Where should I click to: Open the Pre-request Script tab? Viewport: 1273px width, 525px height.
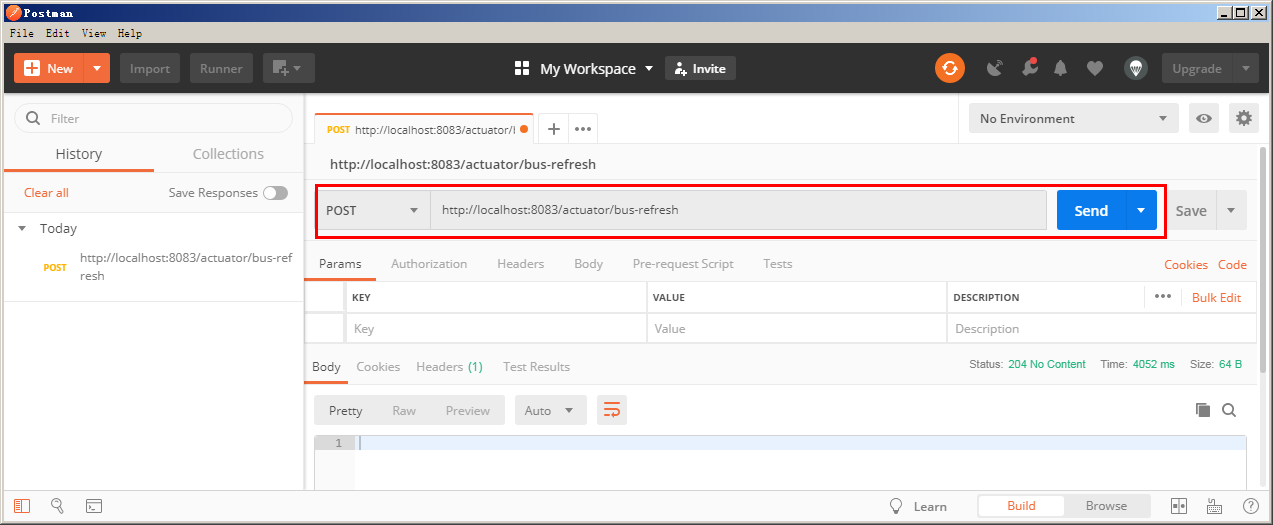click(x=683, y=264)
